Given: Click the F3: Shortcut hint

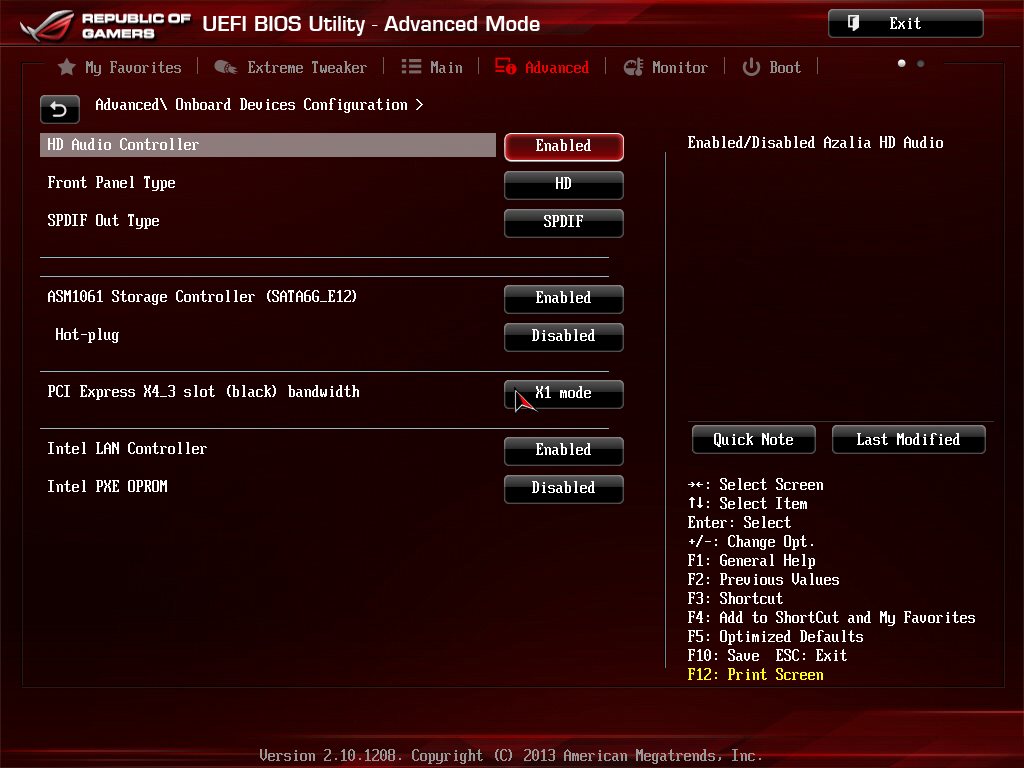Looking at the screenshot, I should 735,599.
